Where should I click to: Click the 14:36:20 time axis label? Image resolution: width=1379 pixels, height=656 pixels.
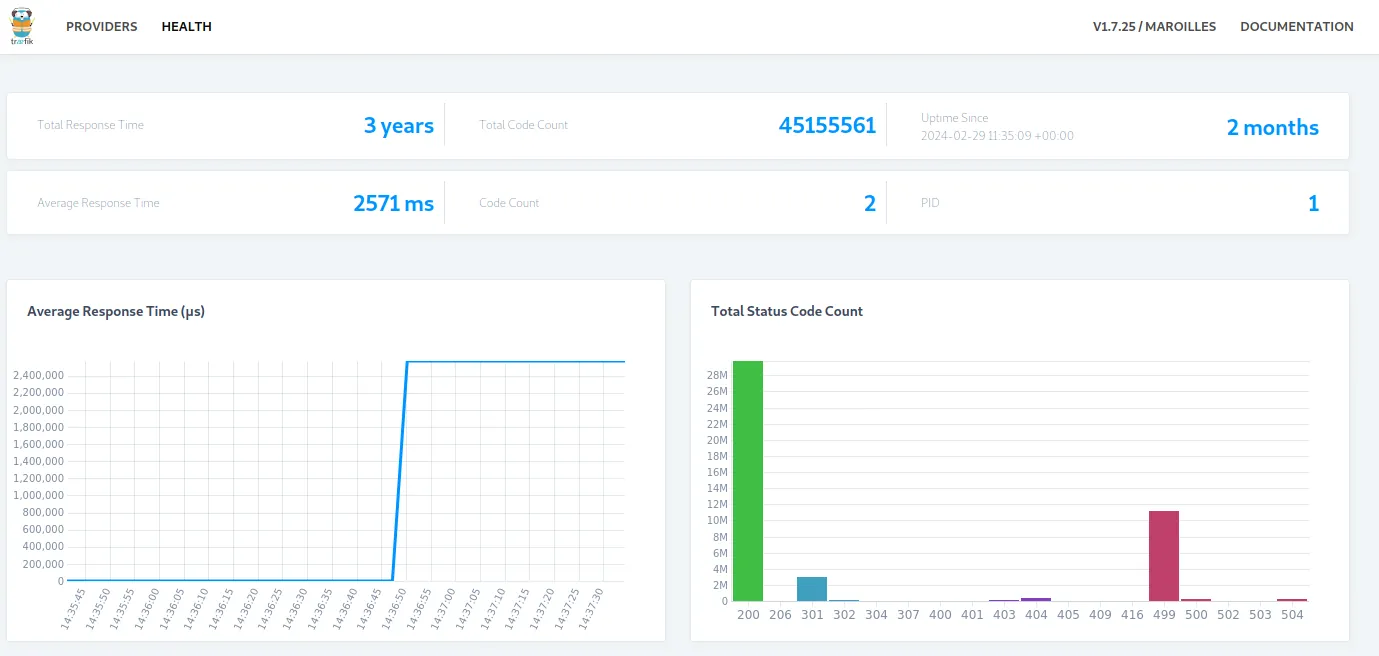[x=246, y=610]
